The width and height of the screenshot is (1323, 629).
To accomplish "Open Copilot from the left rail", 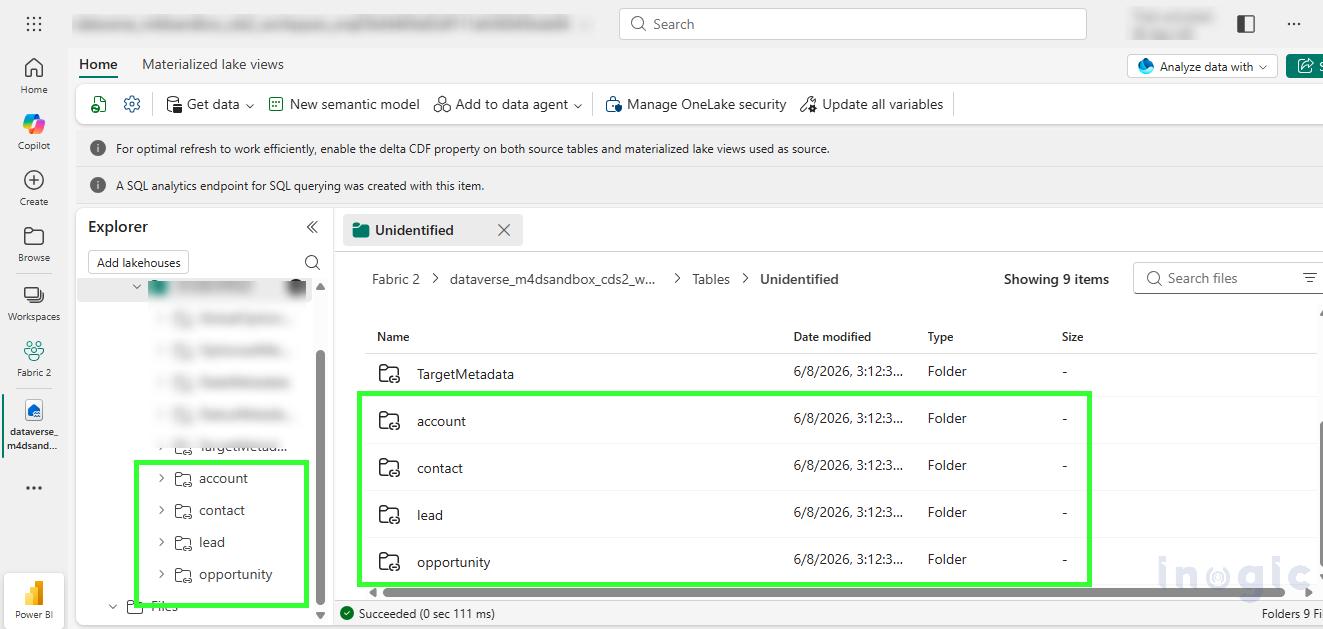I will pyautogui.click(x=34, y=131).
